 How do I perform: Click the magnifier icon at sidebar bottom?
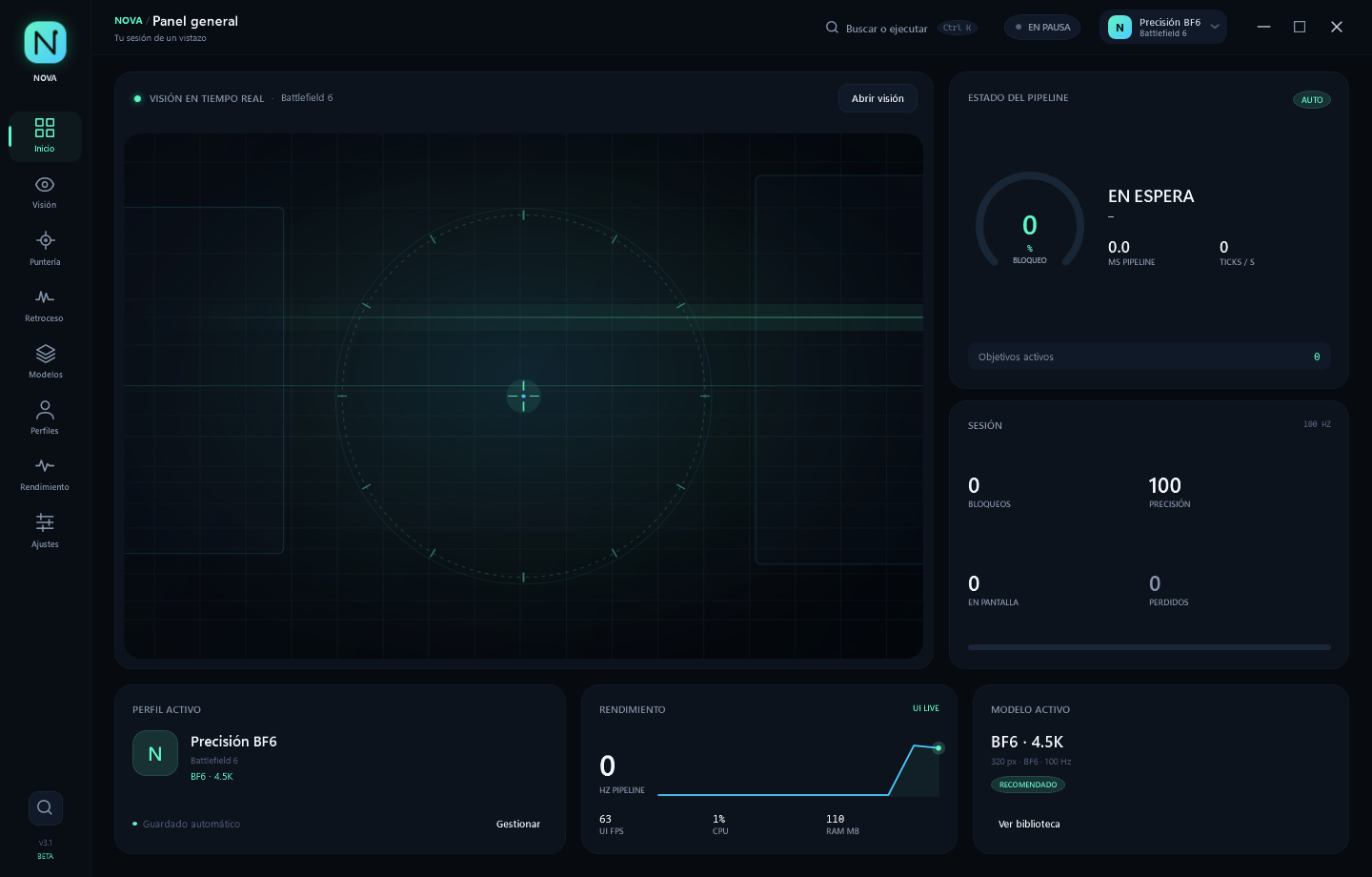45,807
